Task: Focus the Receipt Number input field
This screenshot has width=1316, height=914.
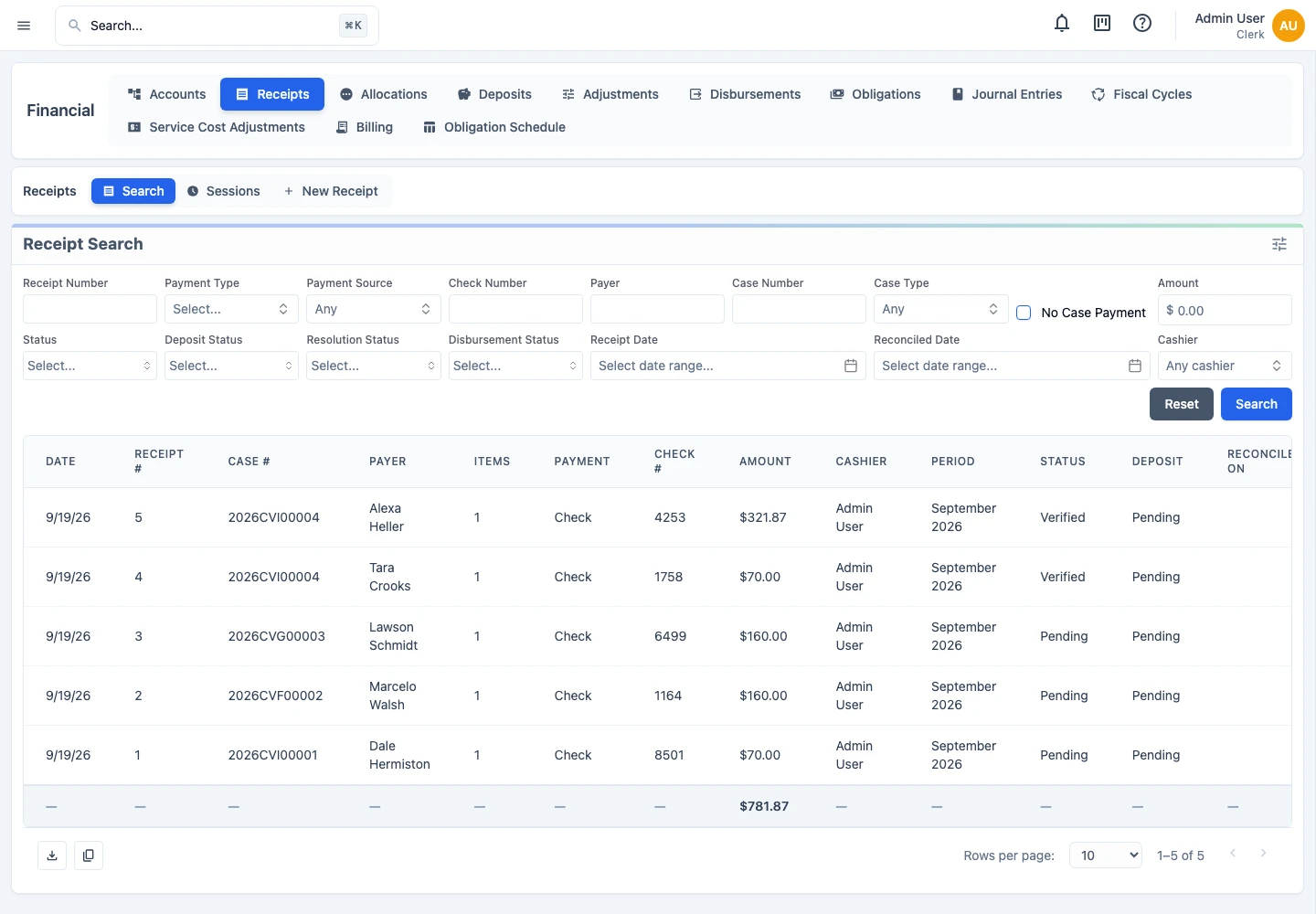Action: [90, 309]
